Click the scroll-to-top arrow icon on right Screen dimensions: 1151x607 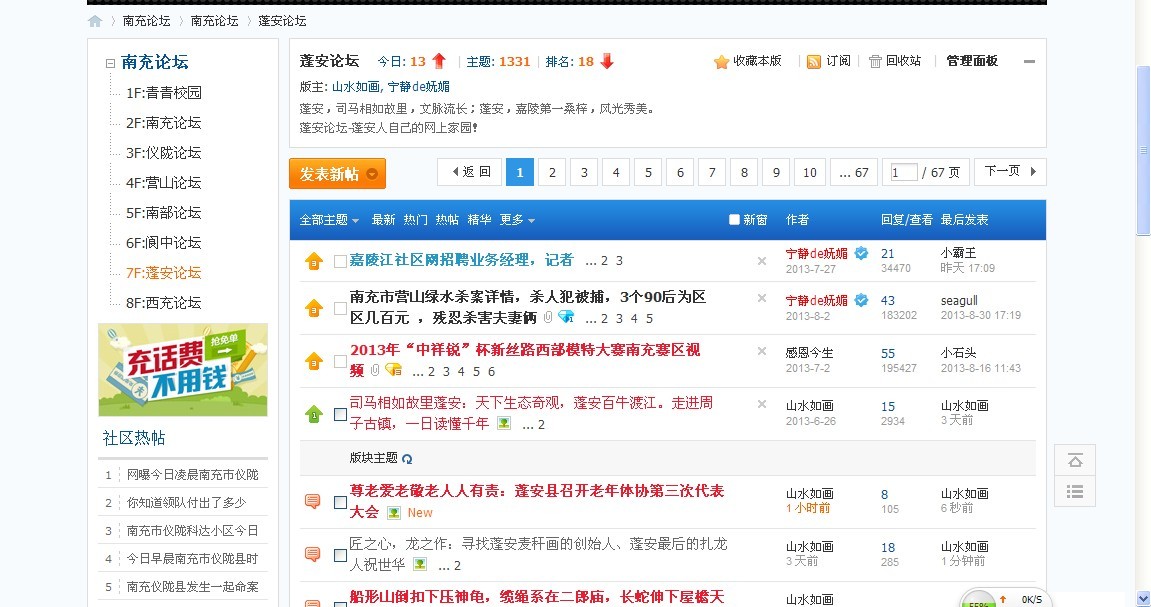point(1075,460)
